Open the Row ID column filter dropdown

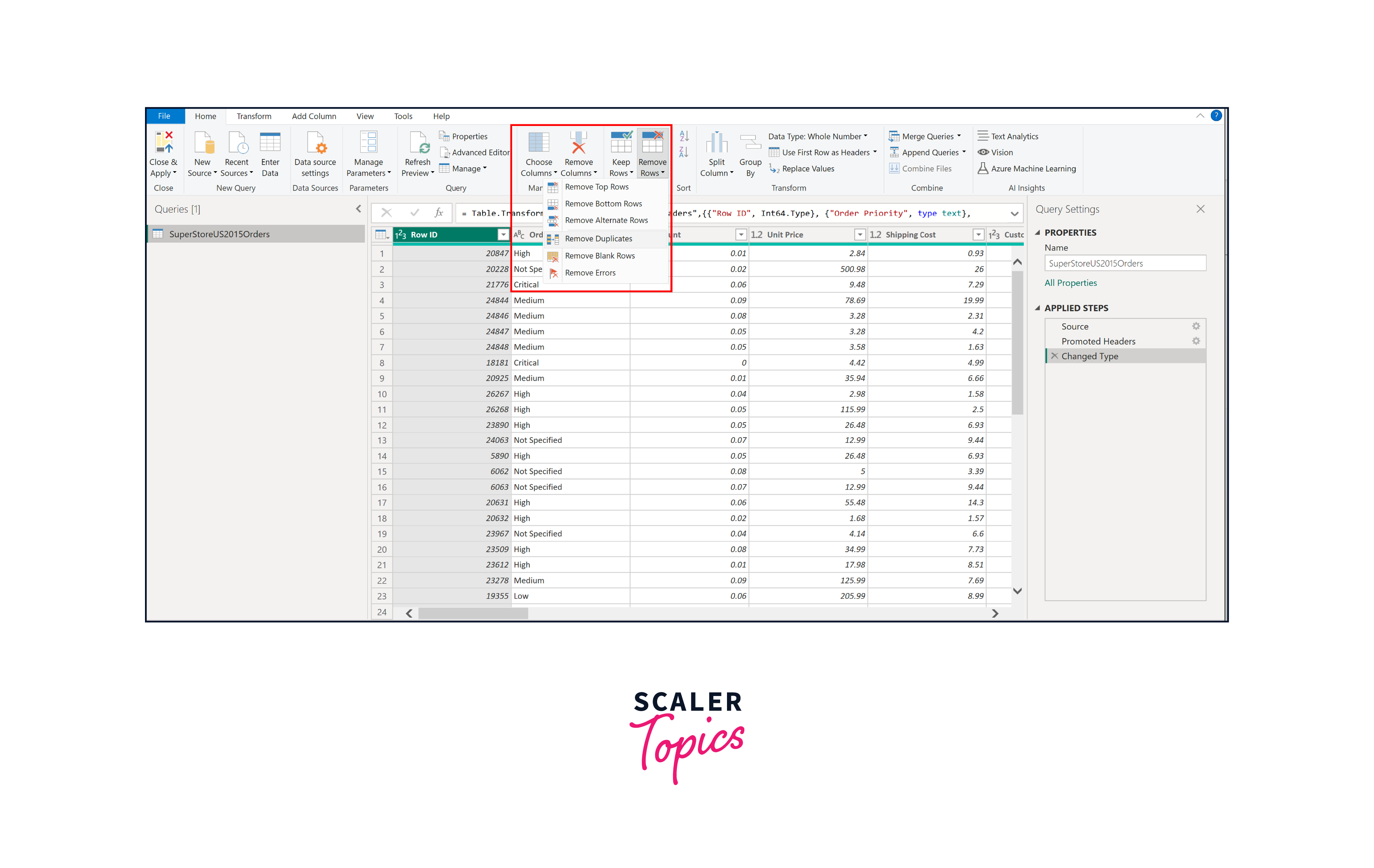pyautogui.click(x=503, y=235)
